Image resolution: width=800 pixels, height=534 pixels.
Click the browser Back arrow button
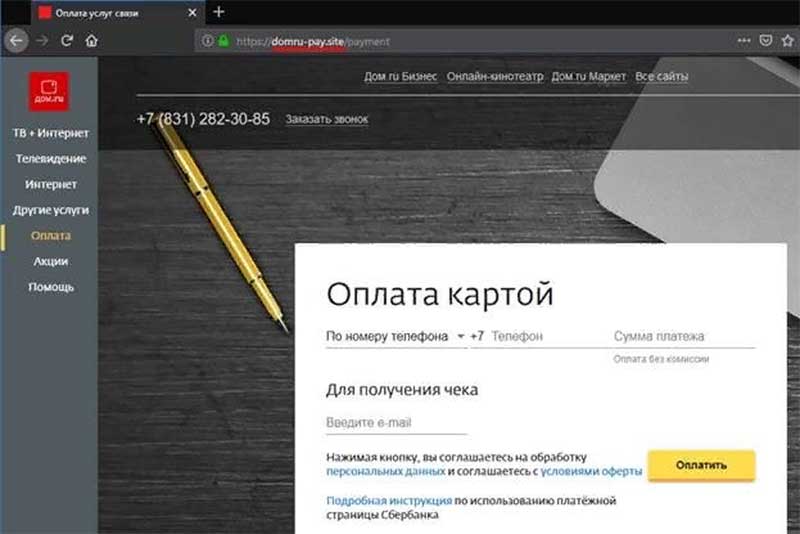(x=16, y=41)
